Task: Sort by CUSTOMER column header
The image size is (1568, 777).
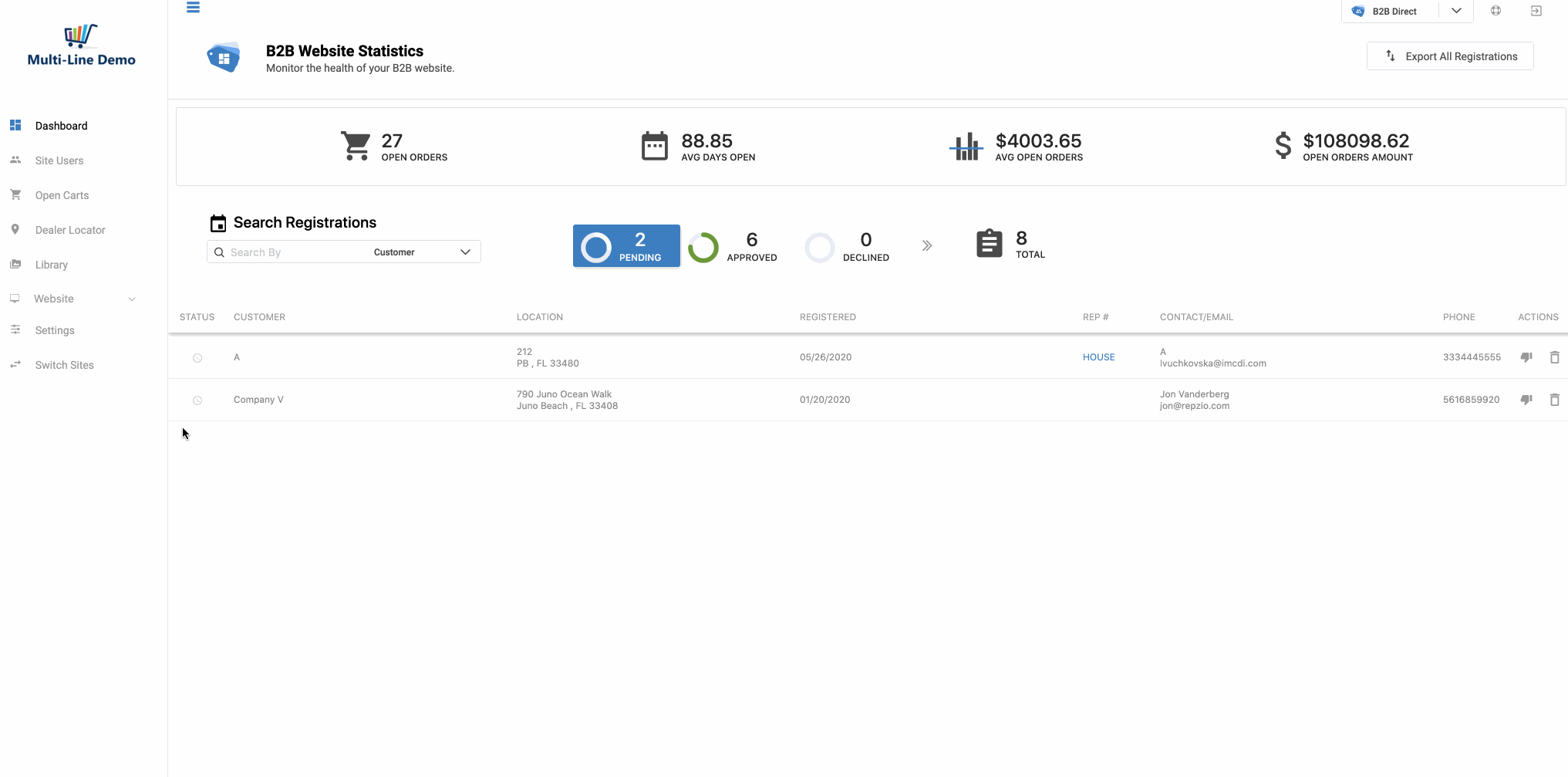Action: [259, 317]
